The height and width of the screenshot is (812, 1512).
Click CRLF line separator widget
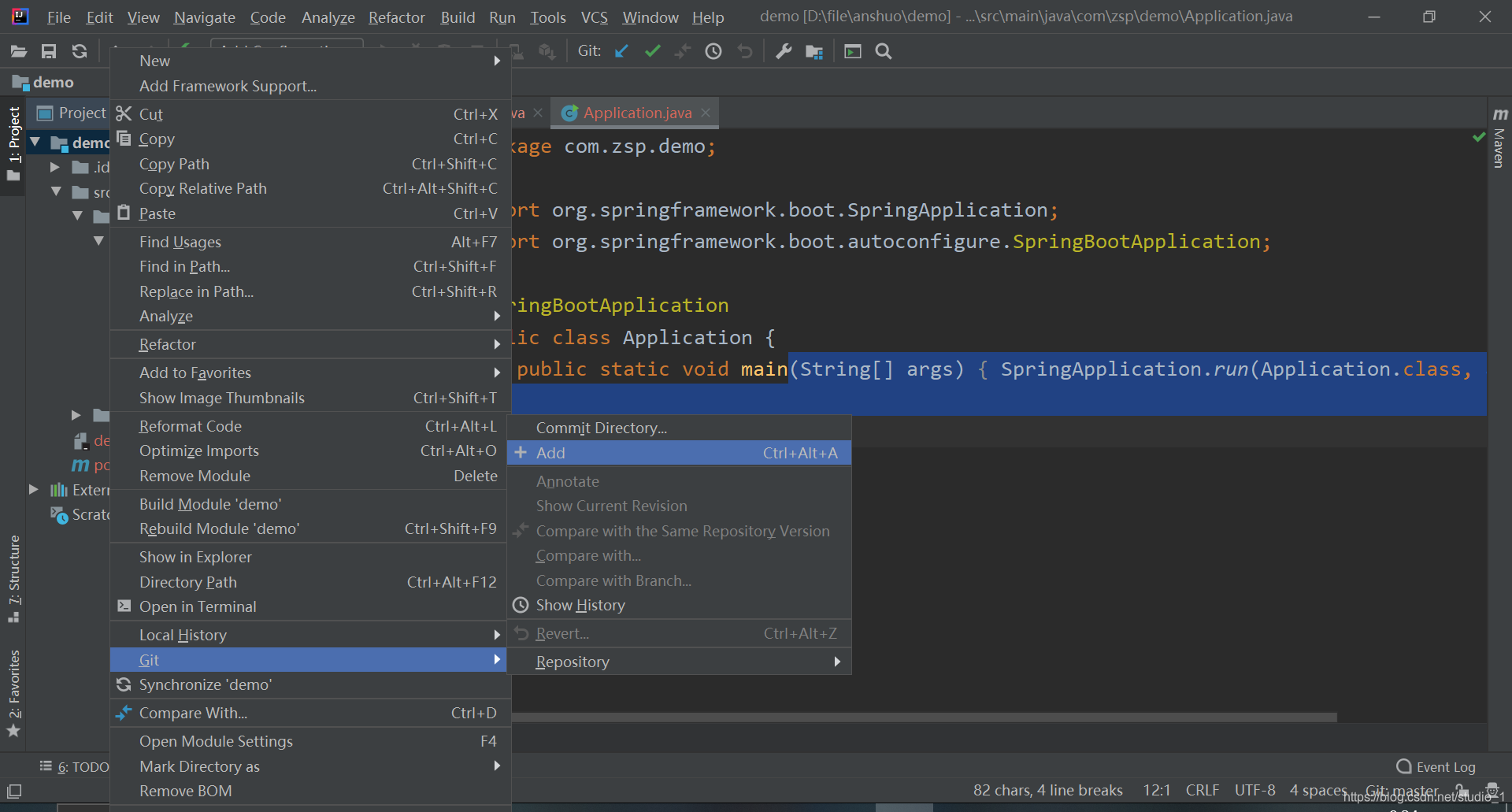pyautogui.click(x=1203, y=790)
